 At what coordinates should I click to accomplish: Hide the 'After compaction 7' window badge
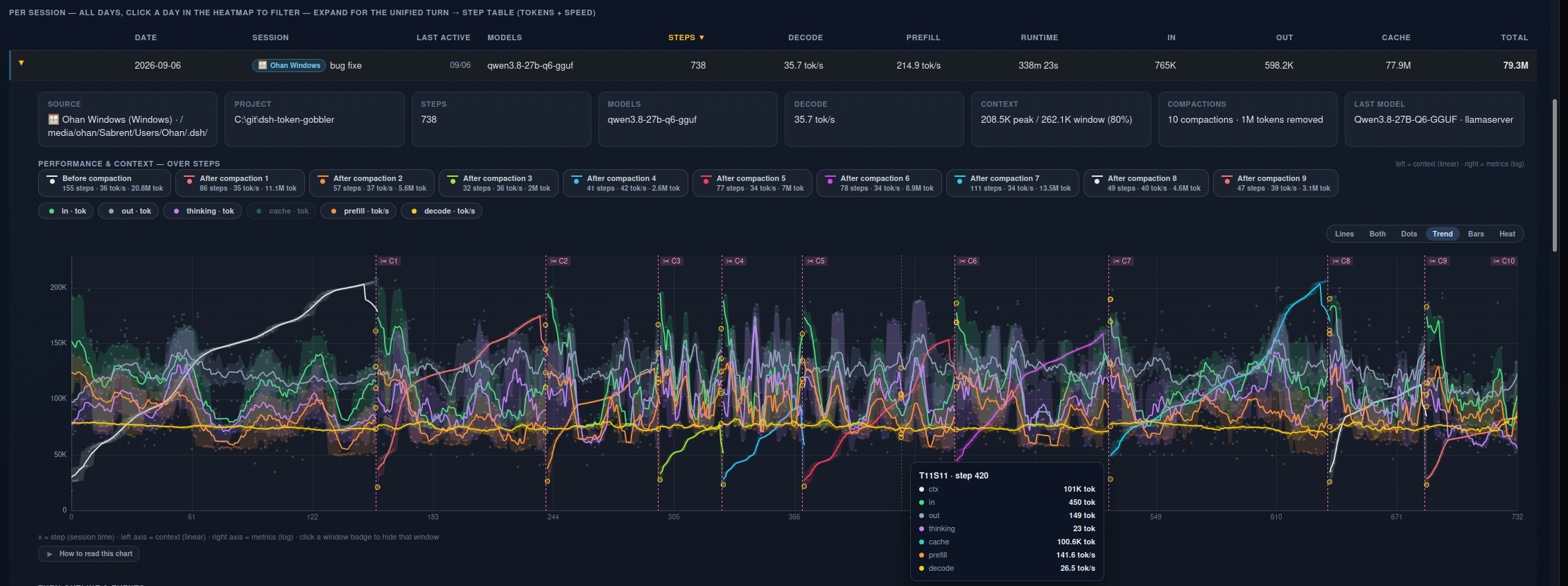pyautogui.click(x=1012, y=183)
